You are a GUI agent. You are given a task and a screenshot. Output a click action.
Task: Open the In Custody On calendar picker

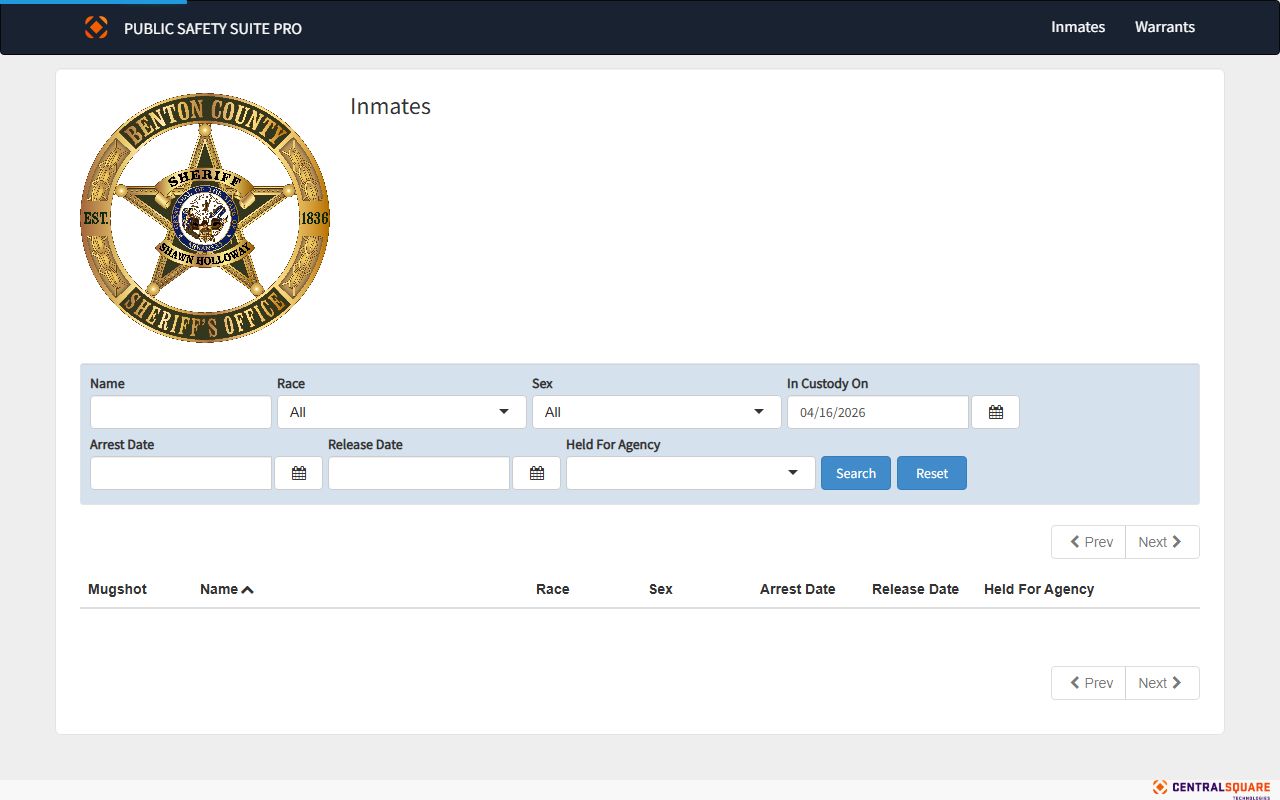(995, 412)
